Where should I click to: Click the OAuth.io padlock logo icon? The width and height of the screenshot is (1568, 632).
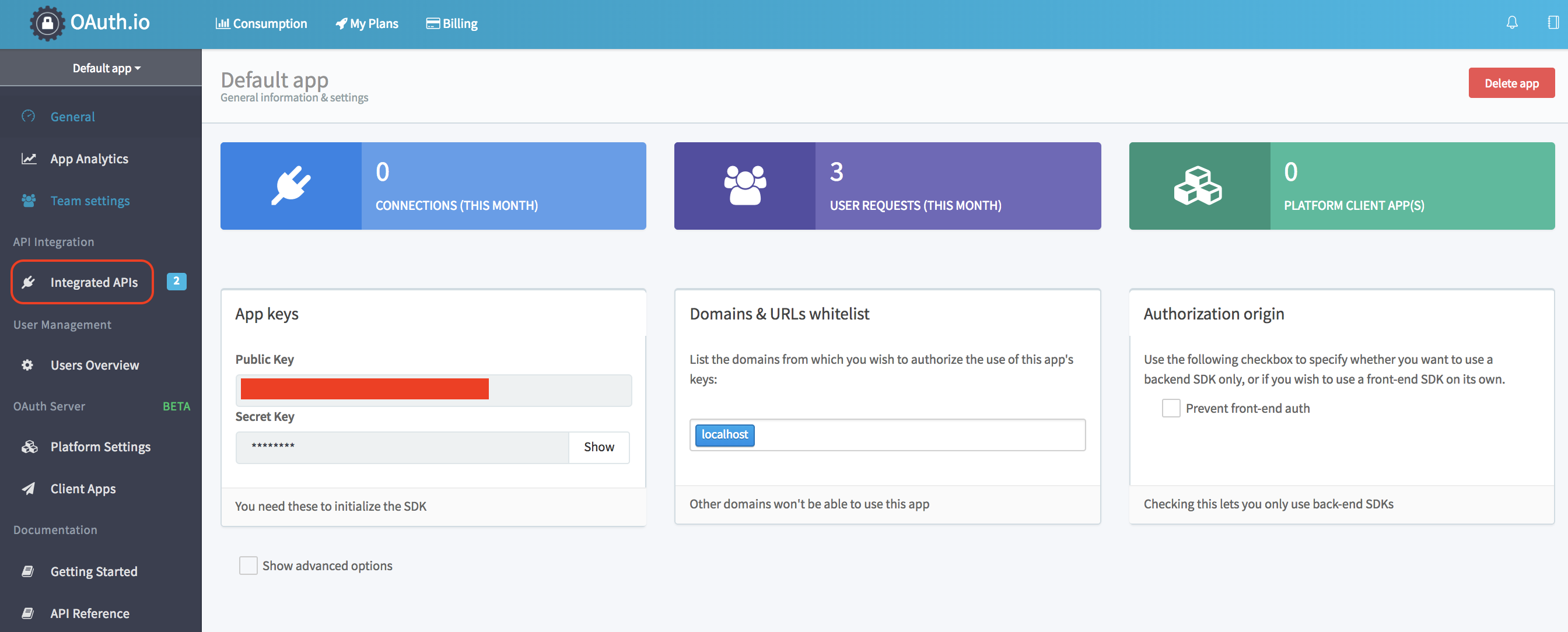(x=47, y=24)
